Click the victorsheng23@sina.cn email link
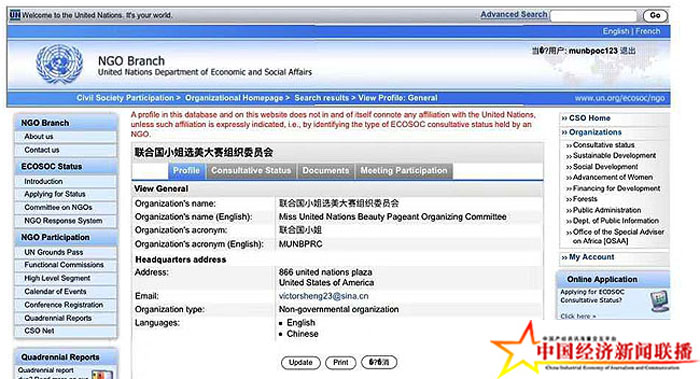 pos(324,296)
